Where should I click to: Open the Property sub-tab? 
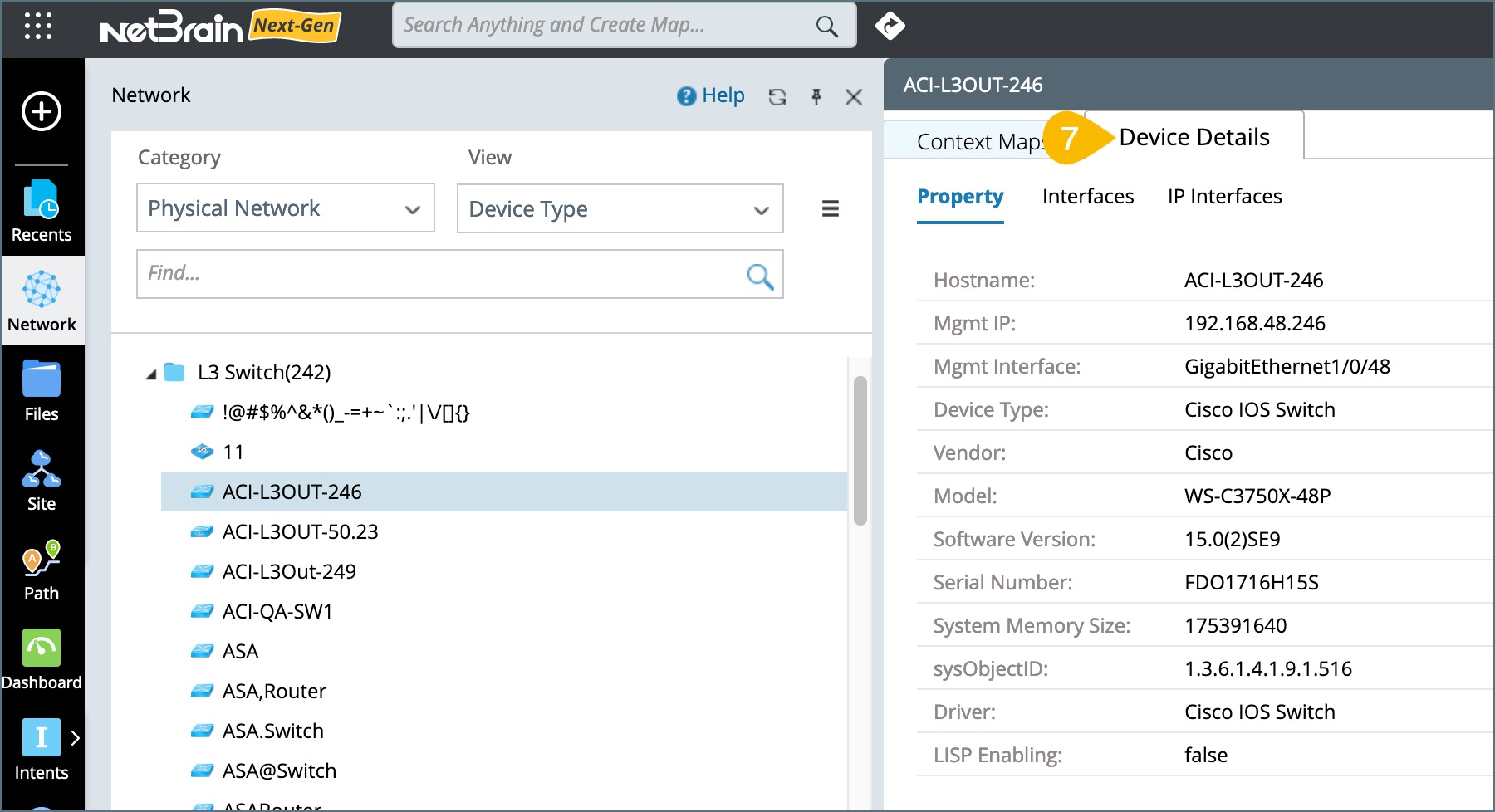[960, 197]
